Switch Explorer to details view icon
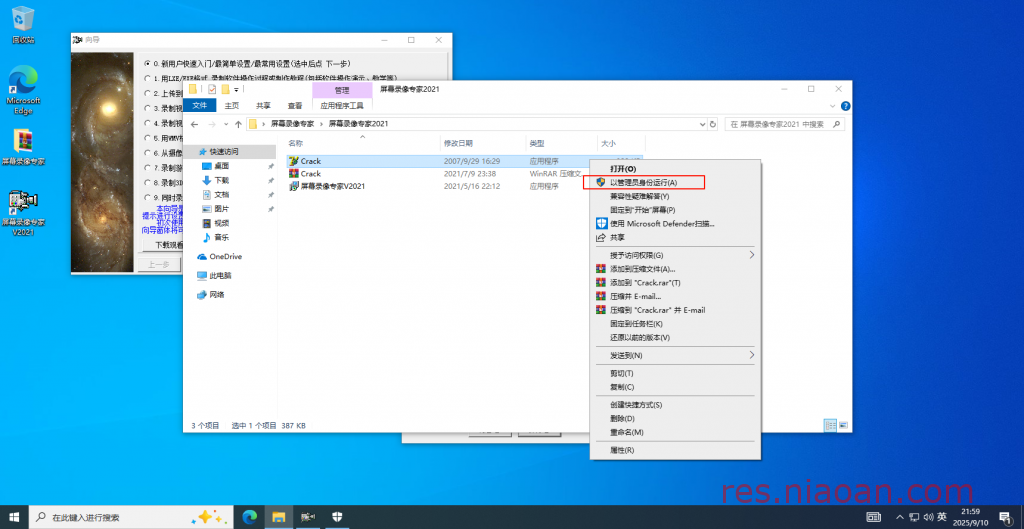 coord(831,425)
